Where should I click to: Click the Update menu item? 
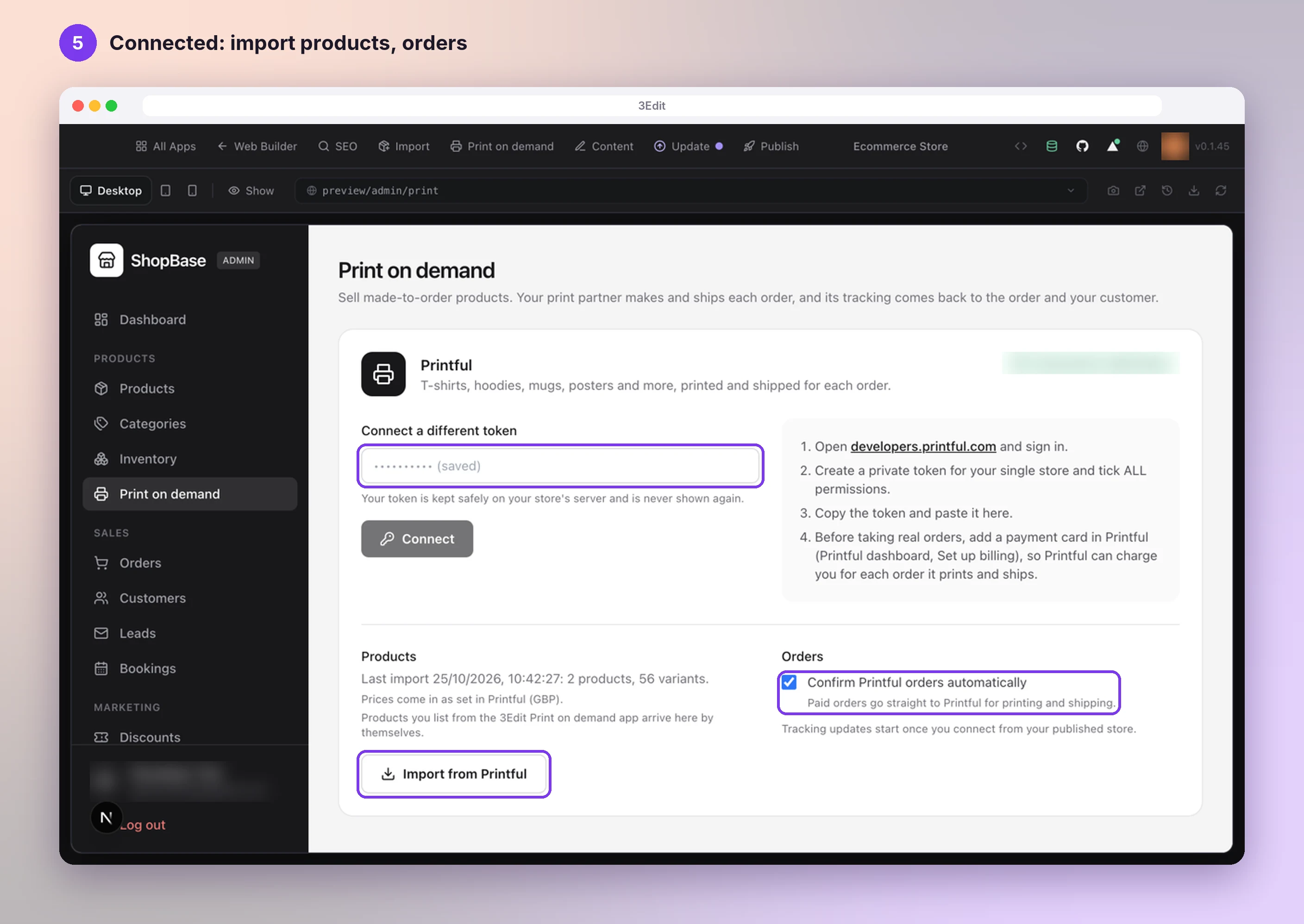point(688,146)
